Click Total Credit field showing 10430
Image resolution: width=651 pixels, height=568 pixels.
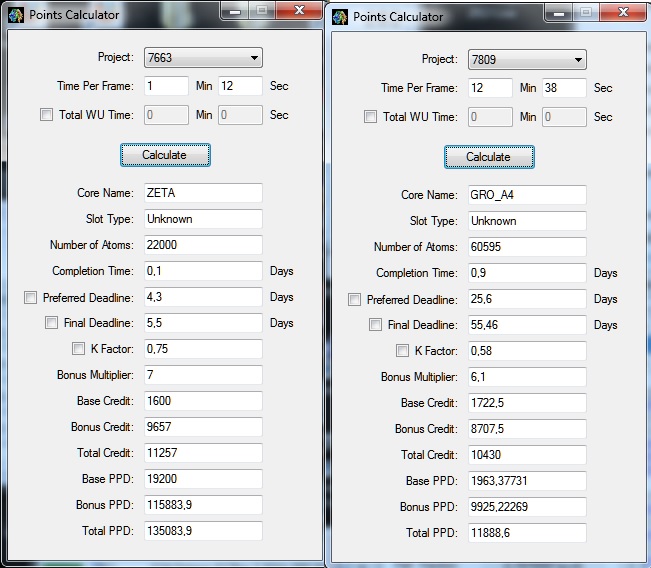527,455
